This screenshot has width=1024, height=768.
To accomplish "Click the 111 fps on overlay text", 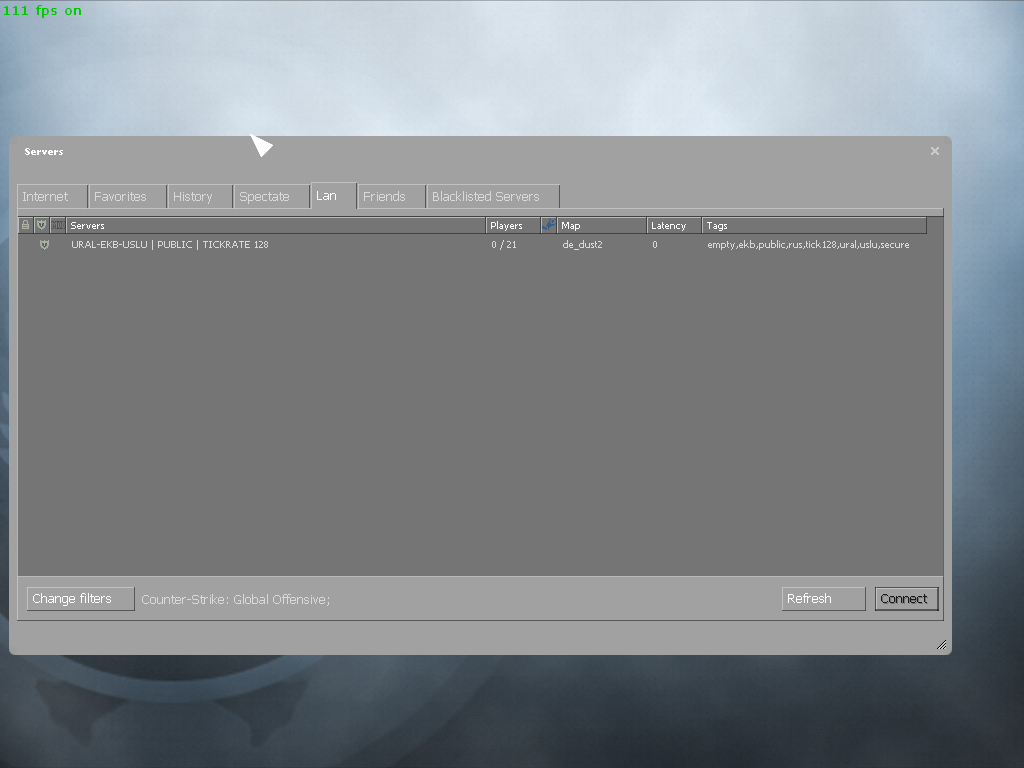I will 42,10.
